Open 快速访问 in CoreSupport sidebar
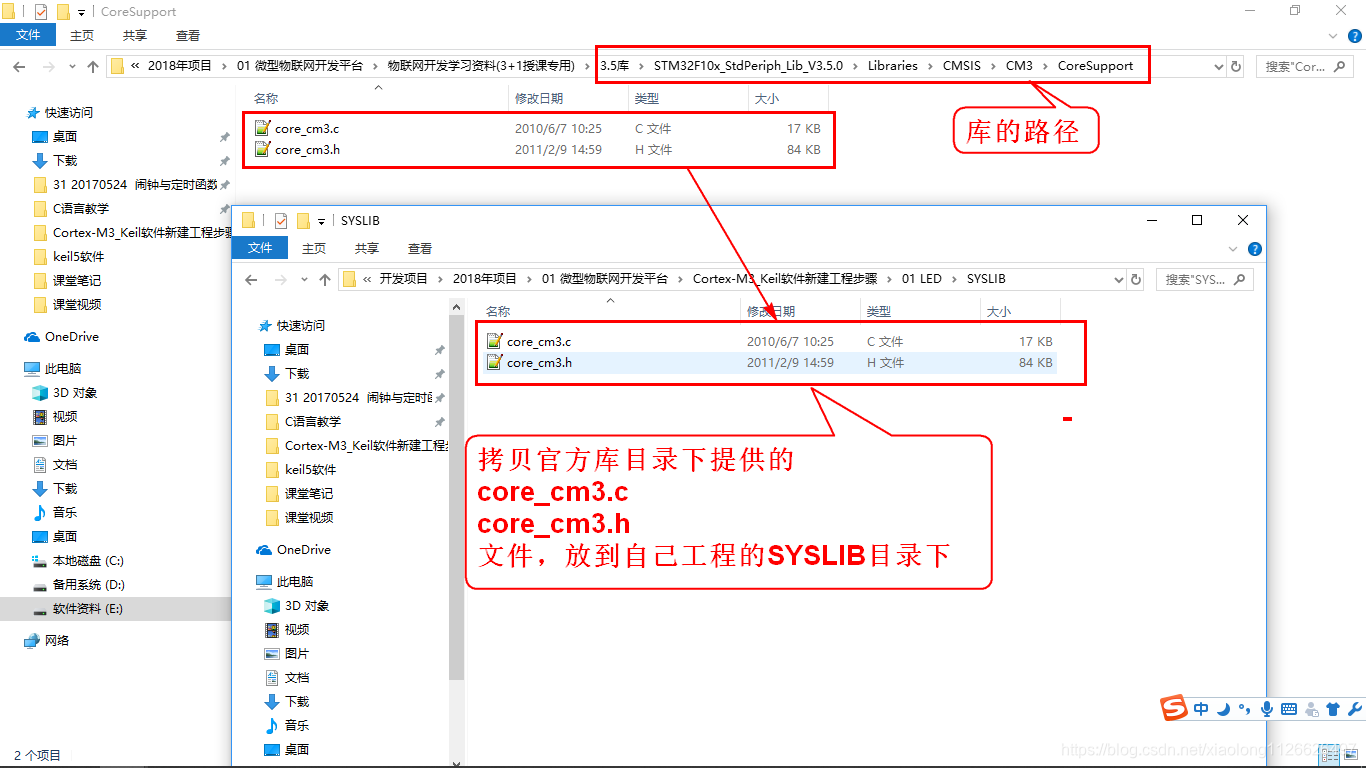The width and height of the screenshot is (1366, 768). point(68,113)
